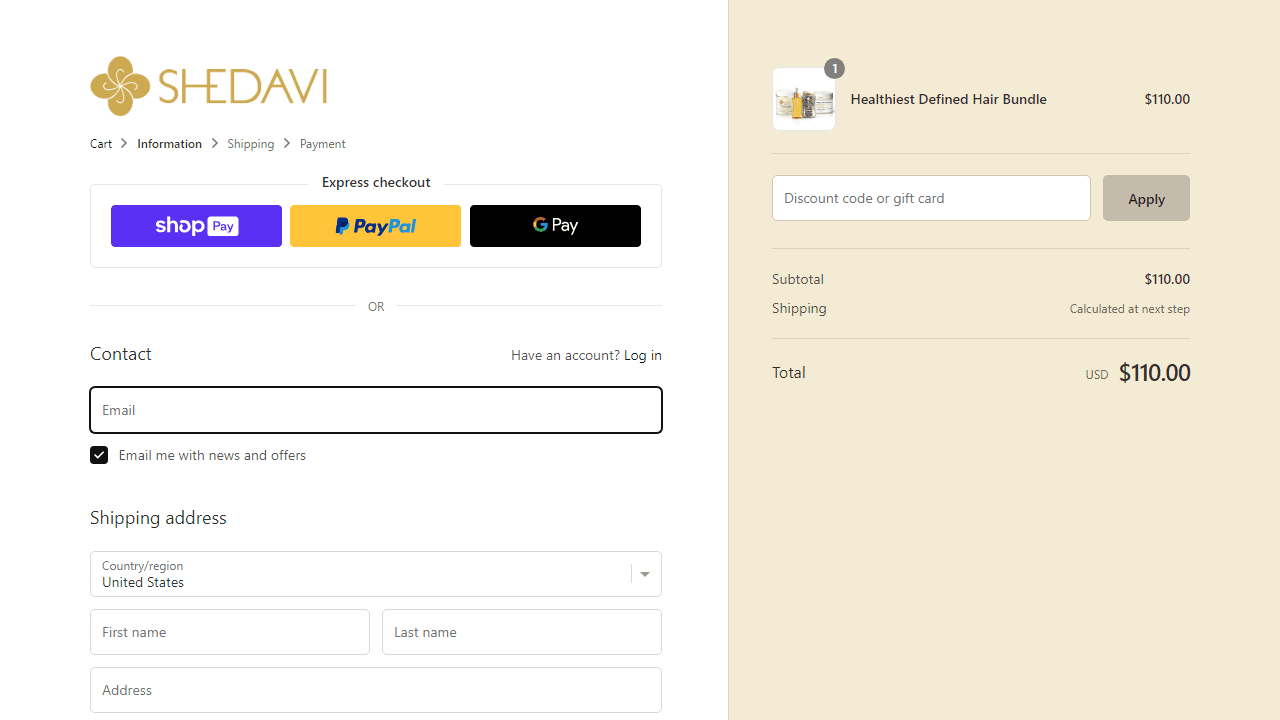This screenshot has height=720, width=1280.
Task: Select the Shipping breadcrumb step
Action: tap(250, 144)
